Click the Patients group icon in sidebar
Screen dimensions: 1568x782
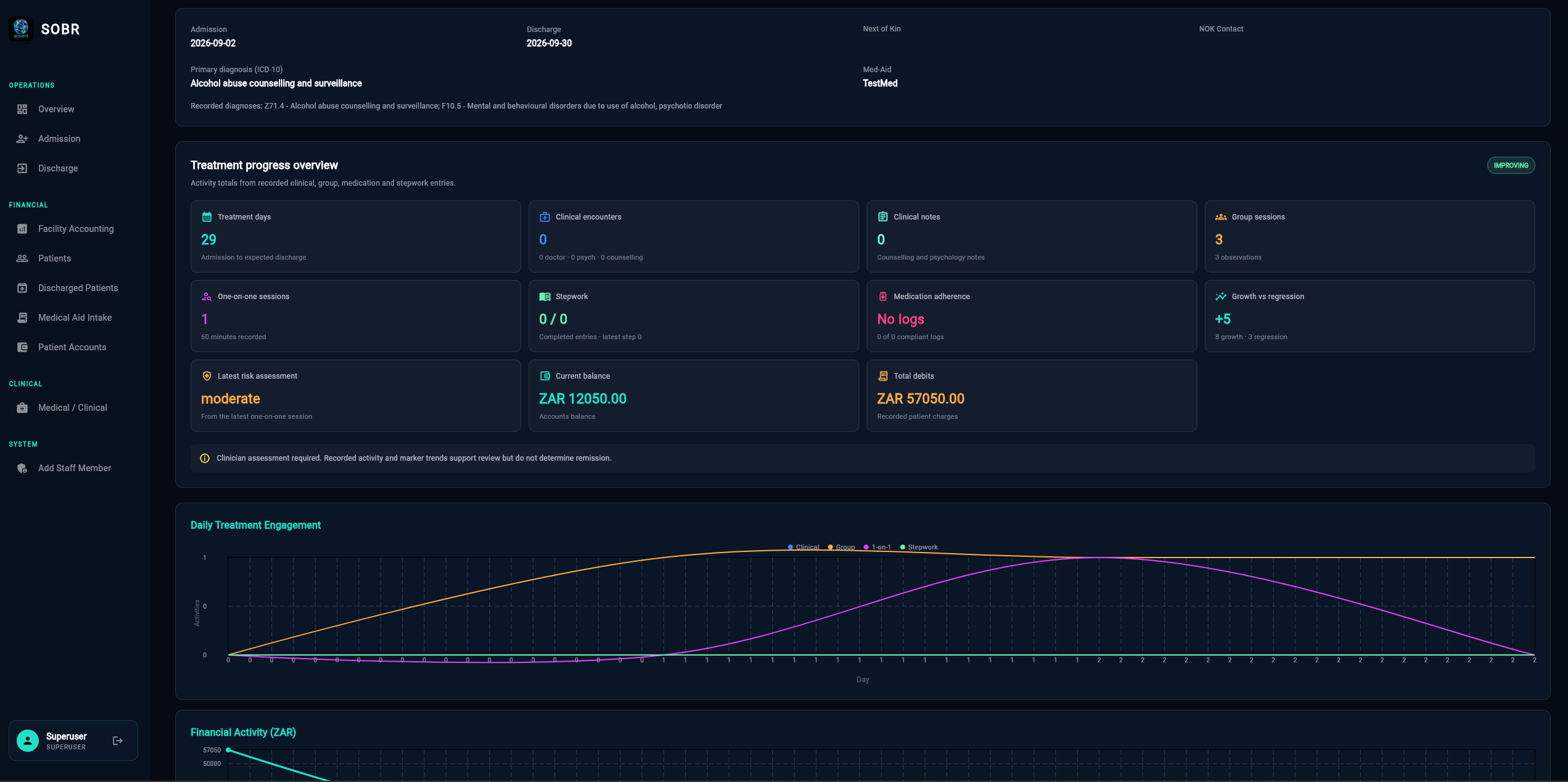[22, 258]
